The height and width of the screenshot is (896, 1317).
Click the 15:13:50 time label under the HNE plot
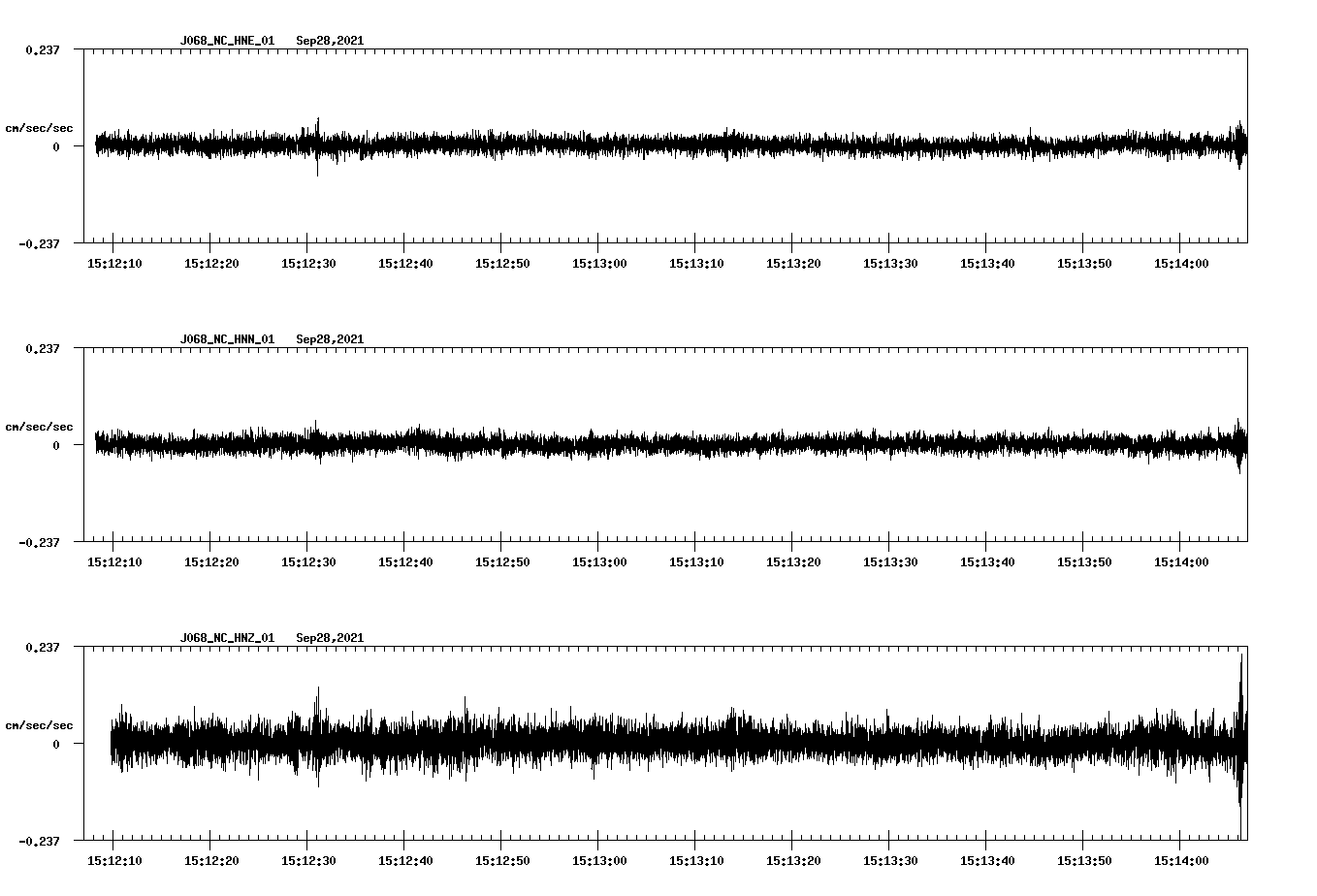tap(1084, 263)
